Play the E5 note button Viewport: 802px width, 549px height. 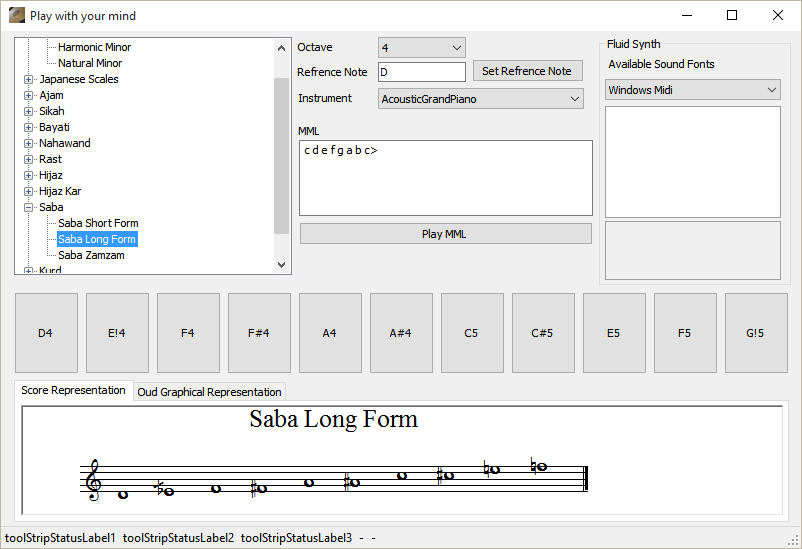click(614, 333)
